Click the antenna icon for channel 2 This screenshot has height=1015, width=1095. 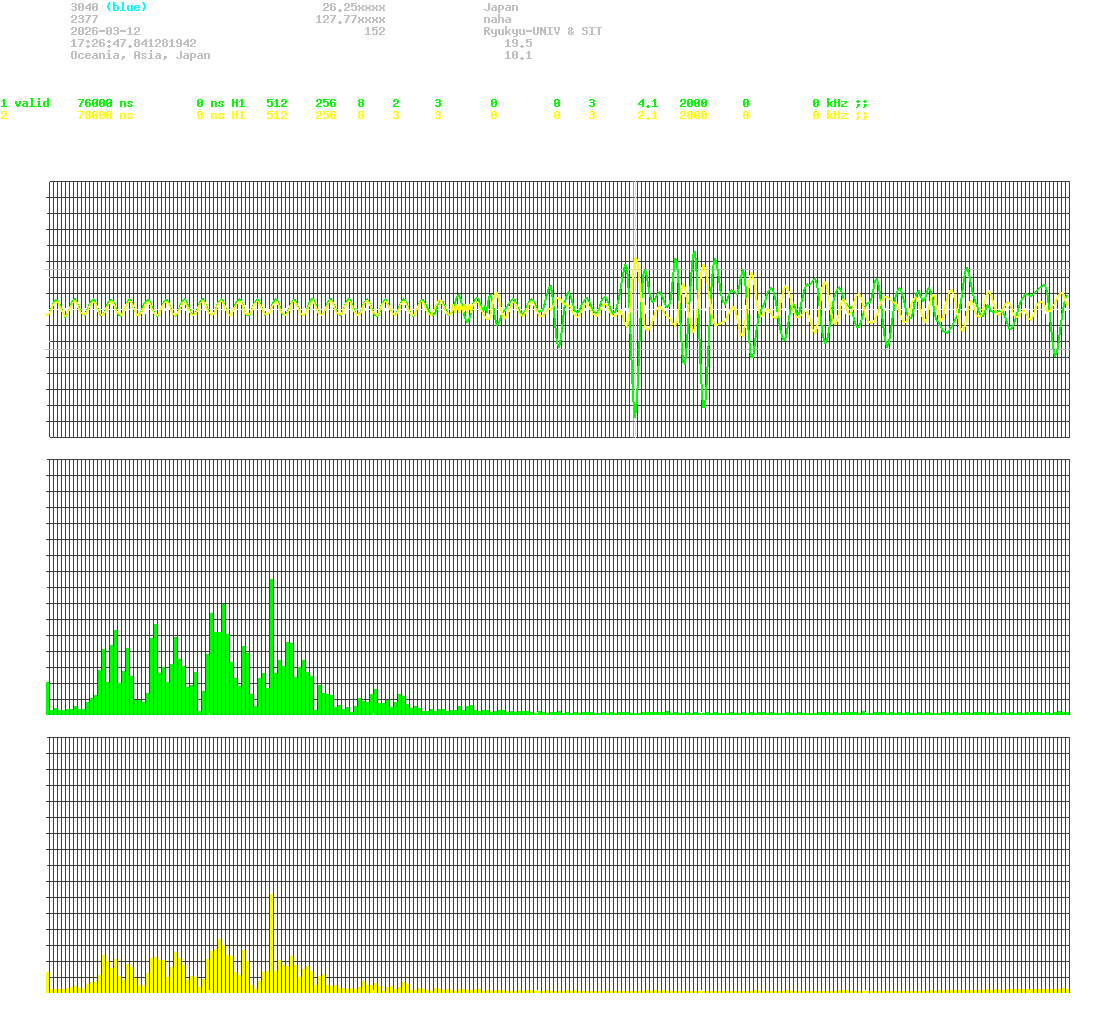pos(862,116)
